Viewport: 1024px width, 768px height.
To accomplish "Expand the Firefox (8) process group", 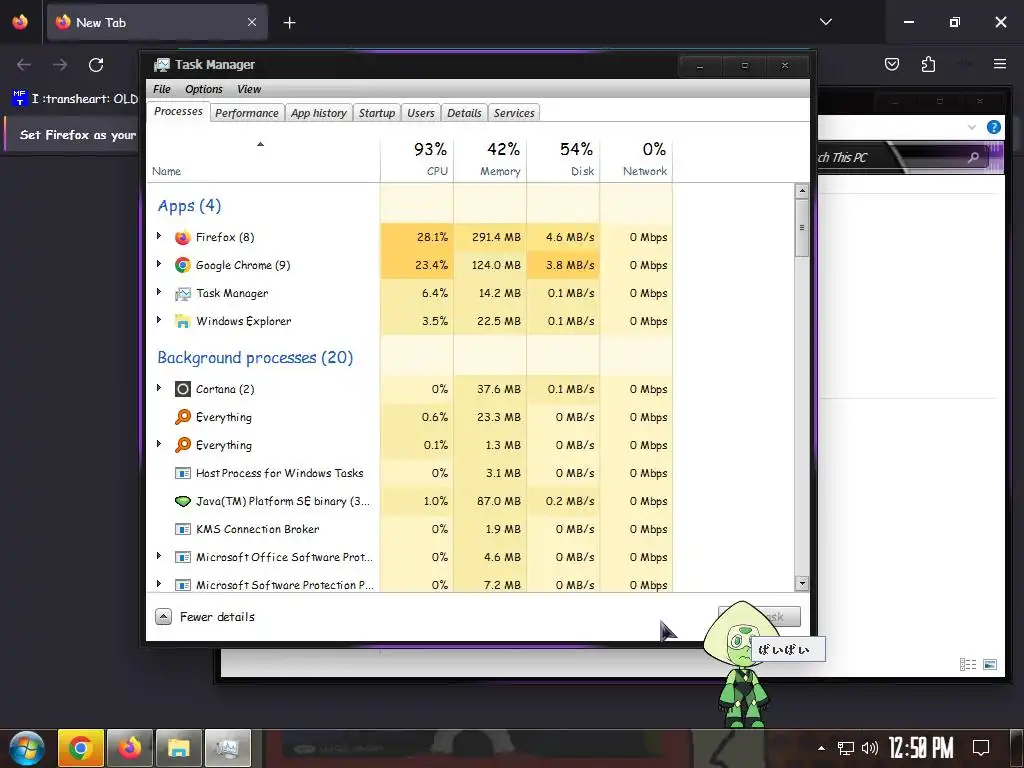I will (x=159, y=236).
